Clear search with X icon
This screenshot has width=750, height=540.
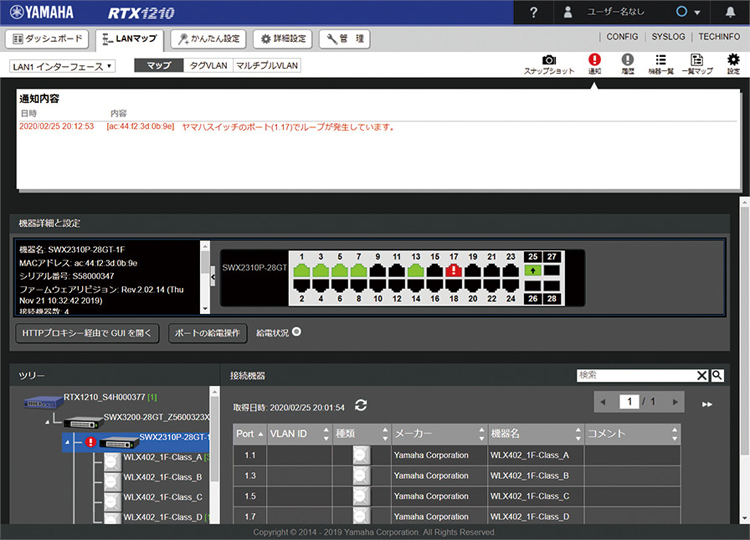702,375
